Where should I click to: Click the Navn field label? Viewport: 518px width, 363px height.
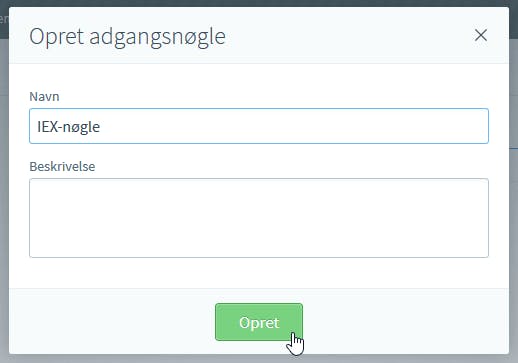point(44,97)
